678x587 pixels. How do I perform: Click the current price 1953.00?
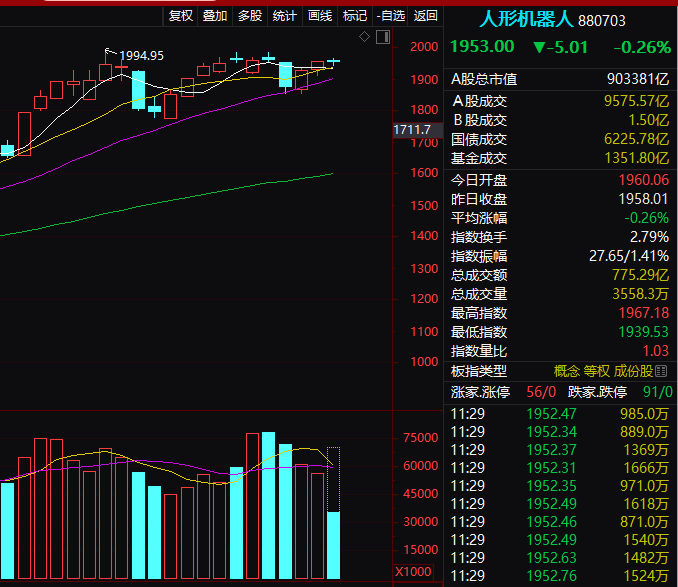[482, 47]
